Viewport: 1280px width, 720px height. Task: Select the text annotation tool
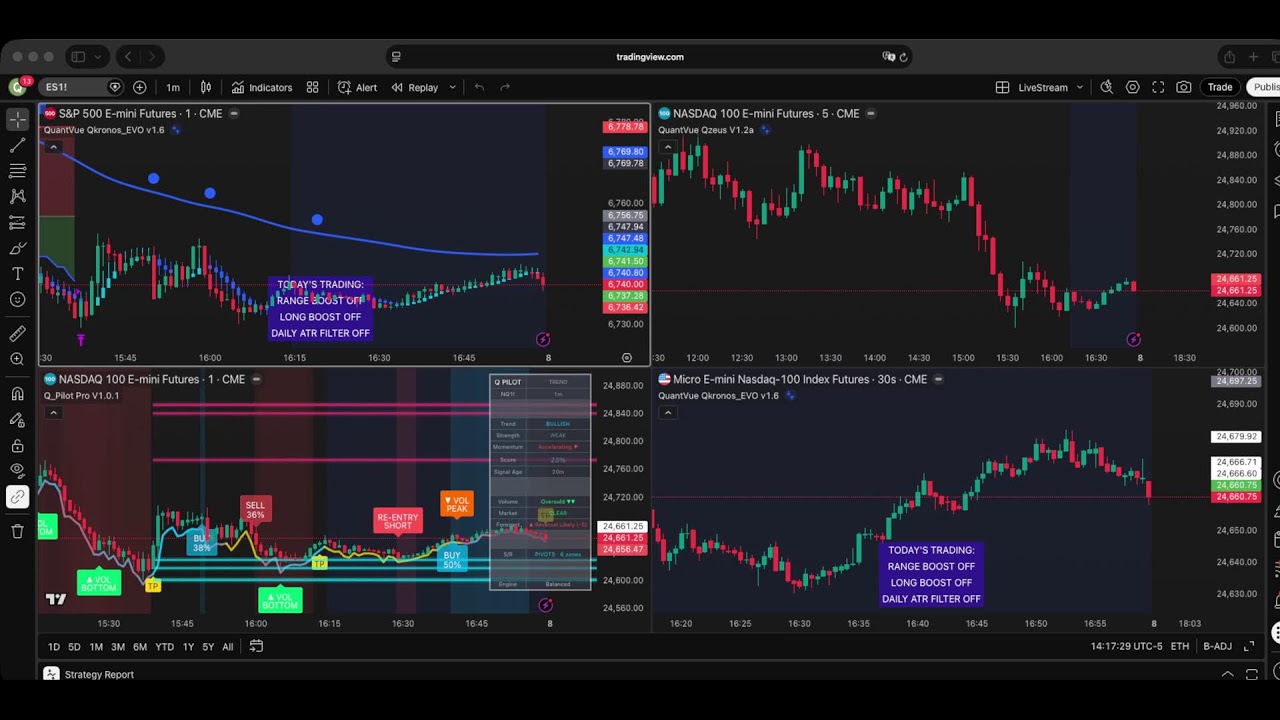click(x=18, y=273)
